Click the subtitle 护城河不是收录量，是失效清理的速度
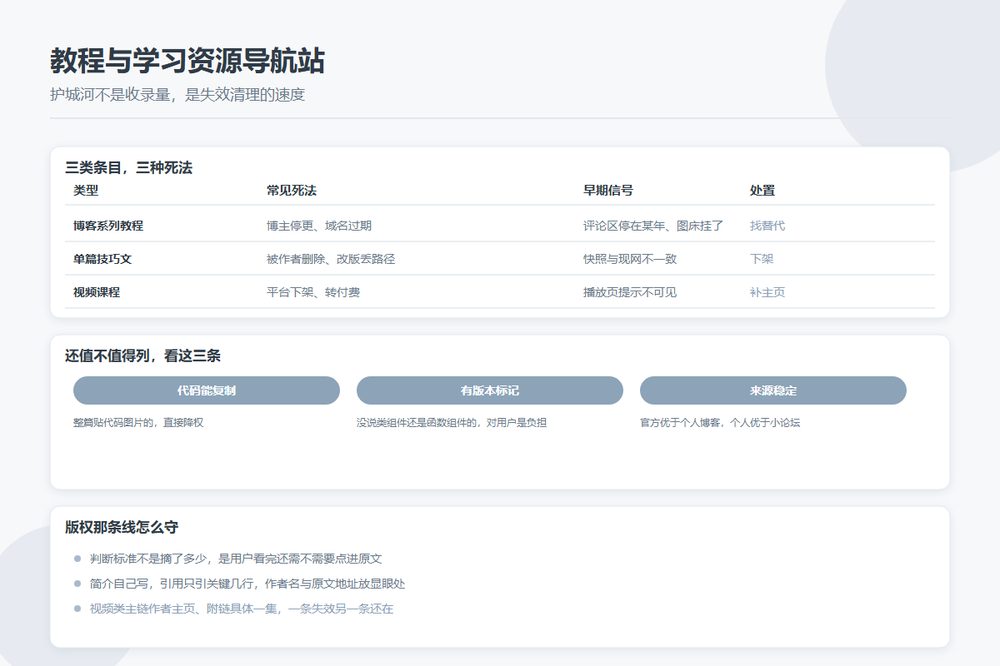The image size is (1000, 666). coord(177,95)
